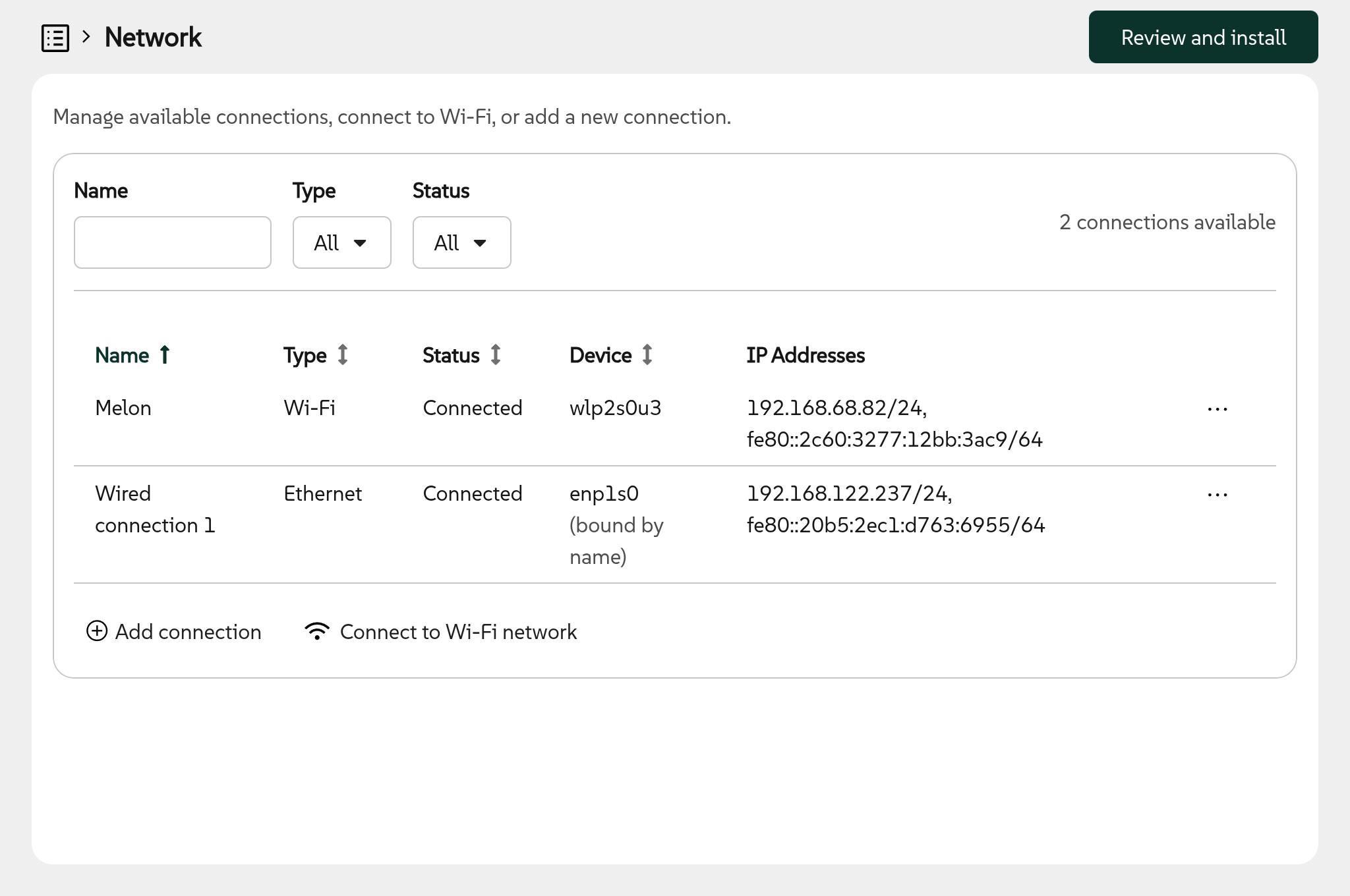Click the plus icon next to Add connection
1350x896 pixels.
(x=97, y=631)
